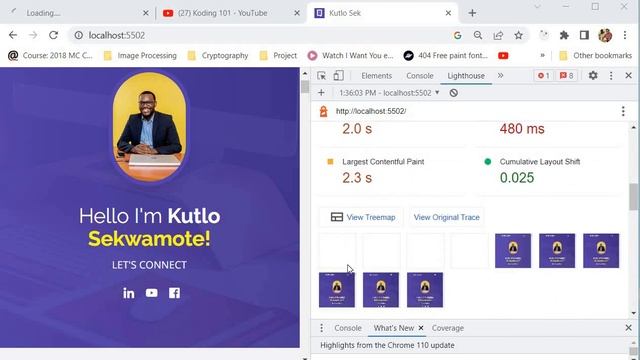
Task: Click the zoom magnifier icon in address bar
Action: [x=478, y=36]
